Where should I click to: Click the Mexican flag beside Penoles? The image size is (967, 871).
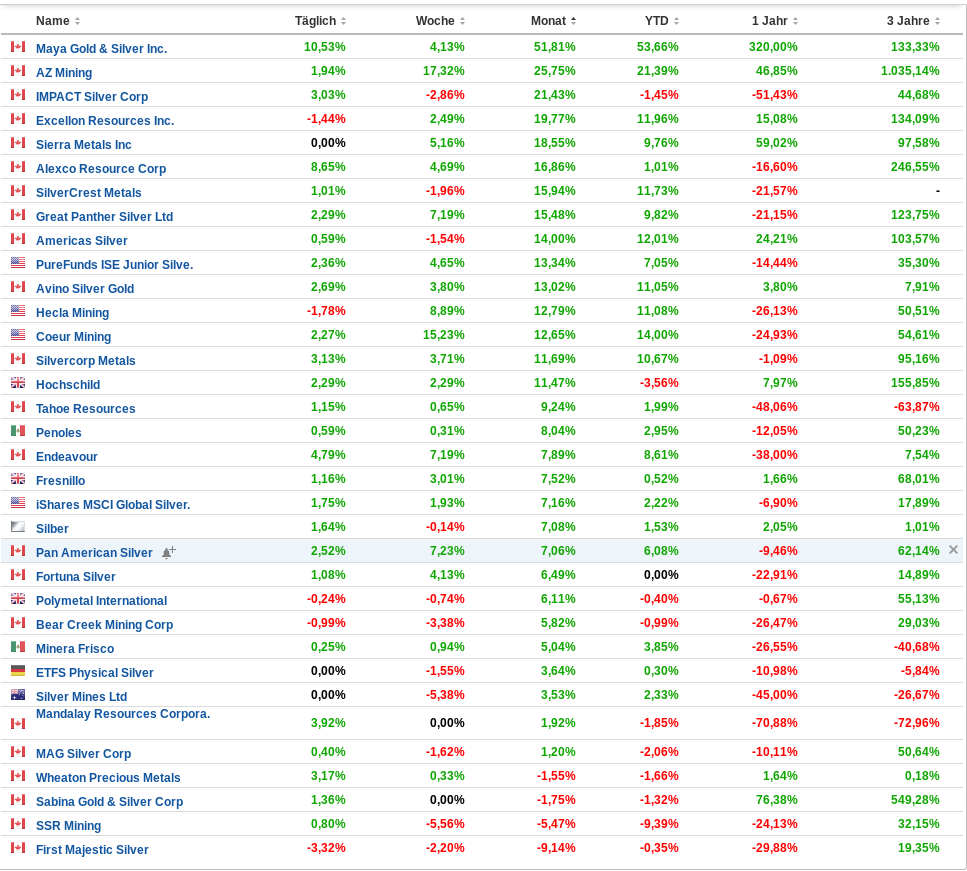(x=18, y=431)
